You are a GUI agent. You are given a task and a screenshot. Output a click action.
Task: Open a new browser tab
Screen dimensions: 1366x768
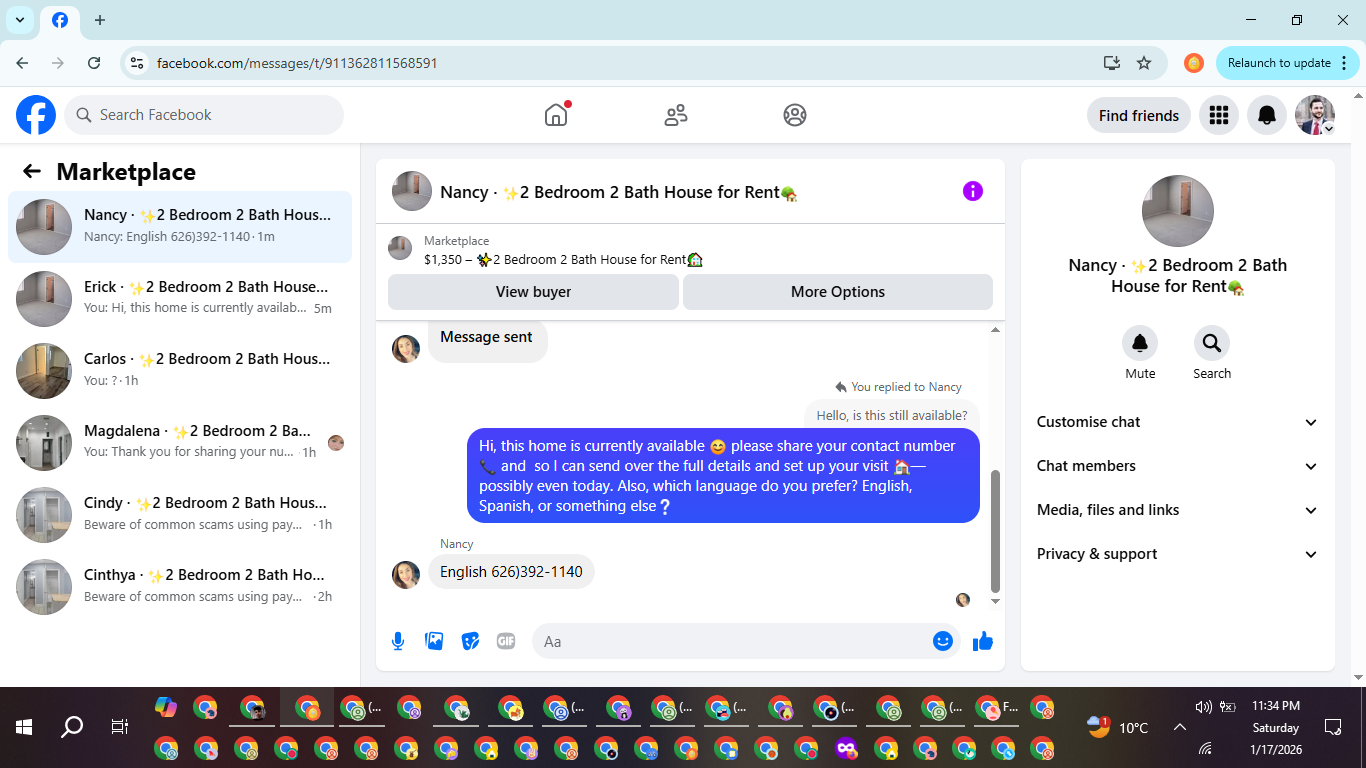tap(100, 20)
